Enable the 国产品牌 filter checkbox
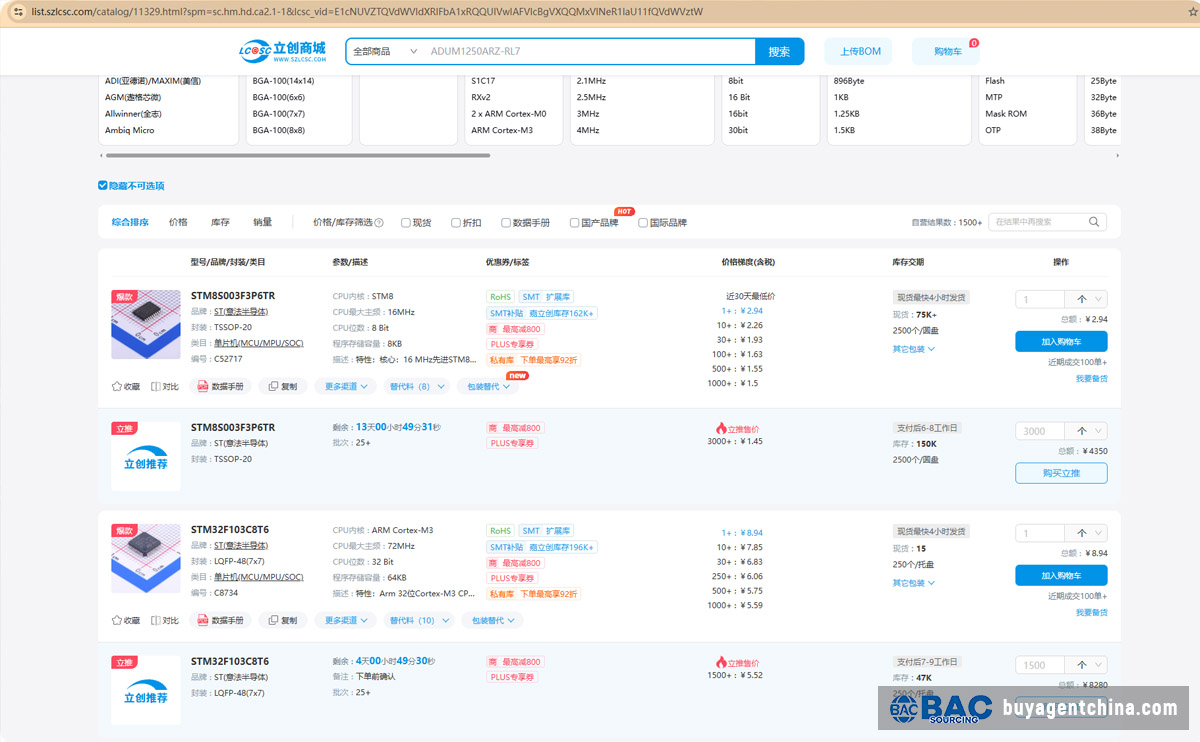Image resolution: width=1200 pixels, height=742 pixels. pos(575,223)
